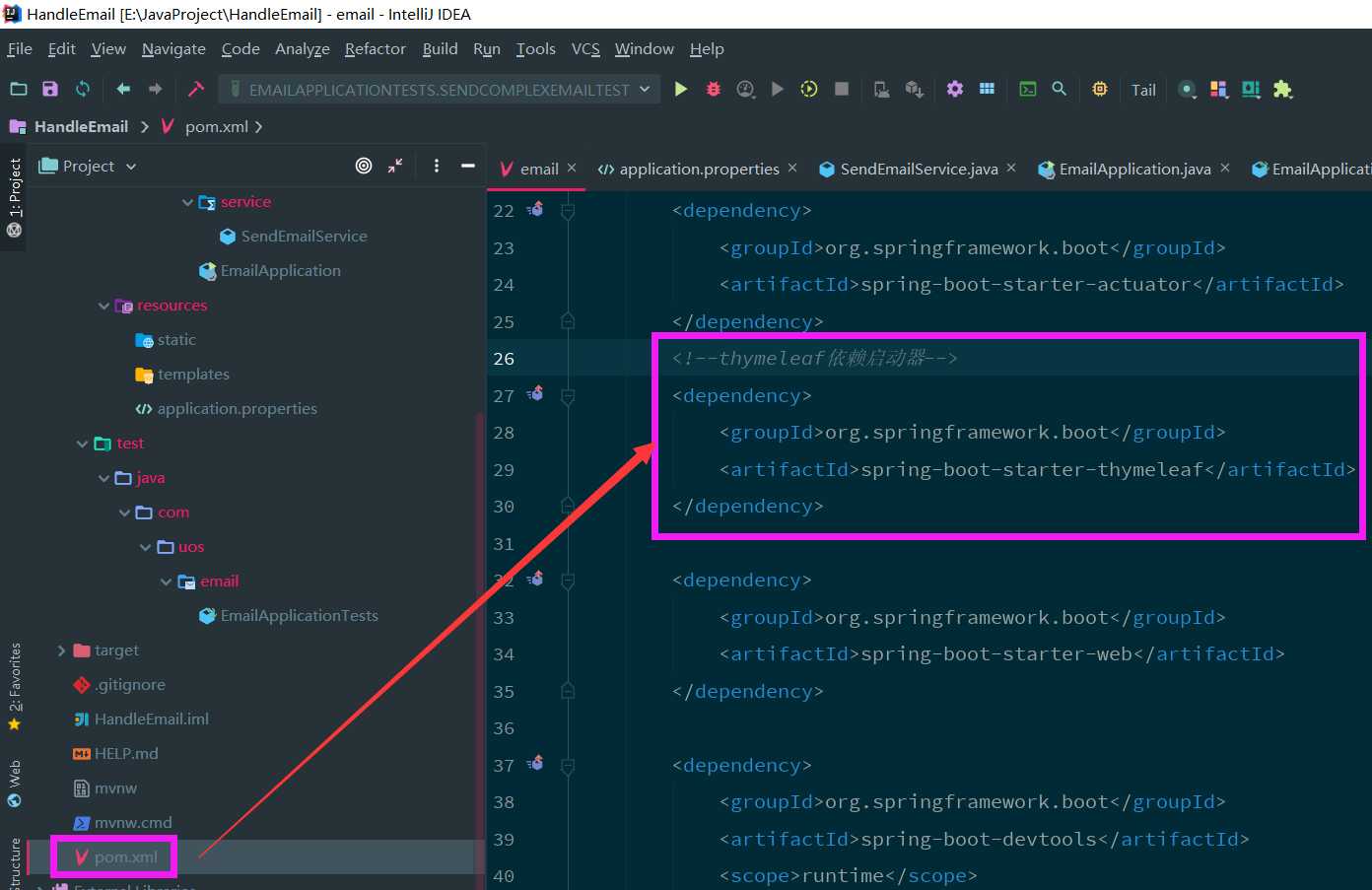Collapse the com package node

click(125, 513)
